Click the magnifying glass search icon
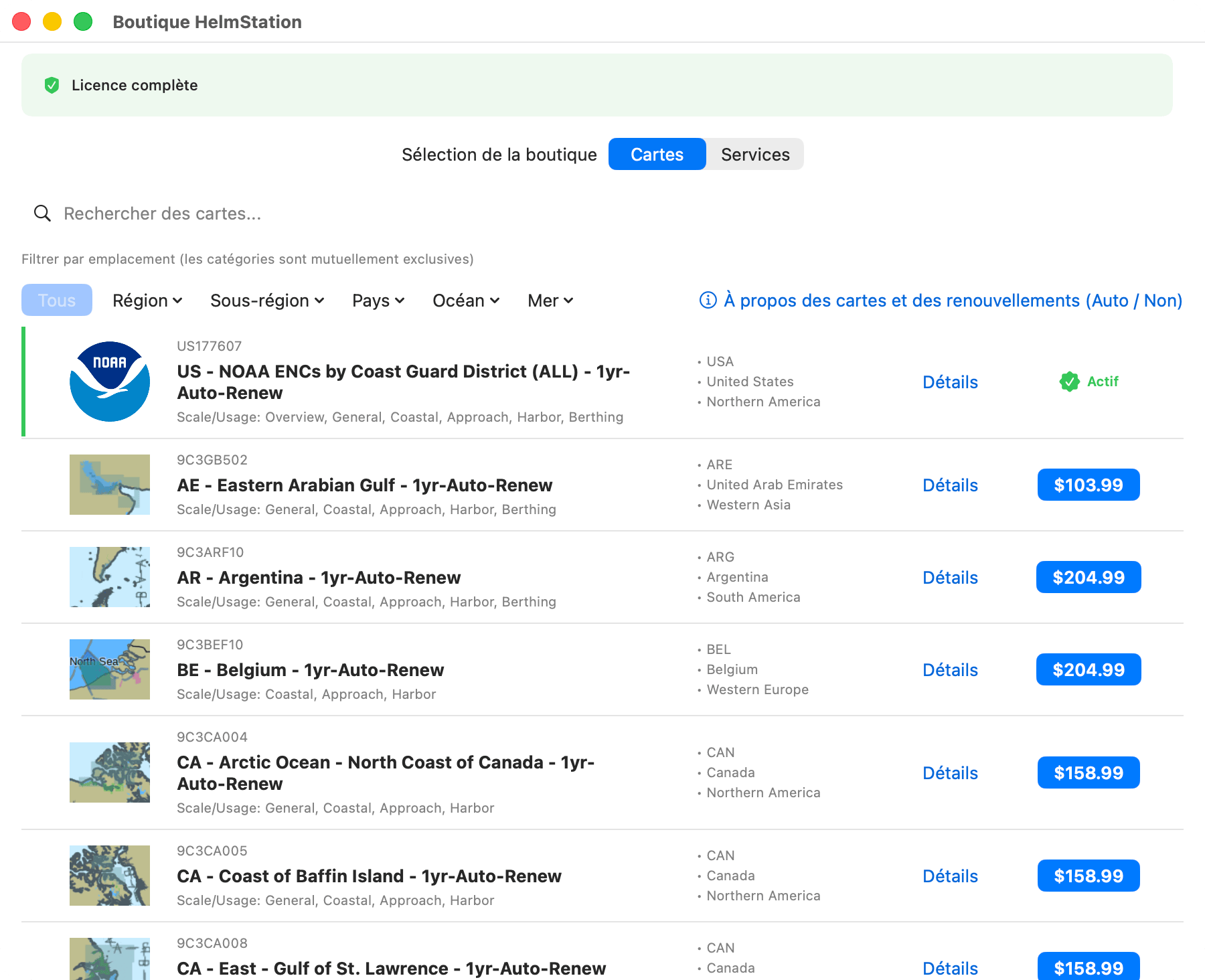This screenshot has width=1205, height=980. 42,214
